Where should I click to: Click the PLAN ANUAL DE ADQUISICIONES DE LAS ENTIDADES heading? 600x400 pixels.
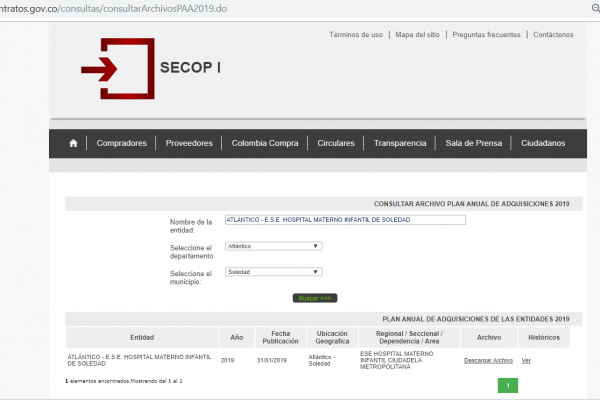tap(476, 319)
